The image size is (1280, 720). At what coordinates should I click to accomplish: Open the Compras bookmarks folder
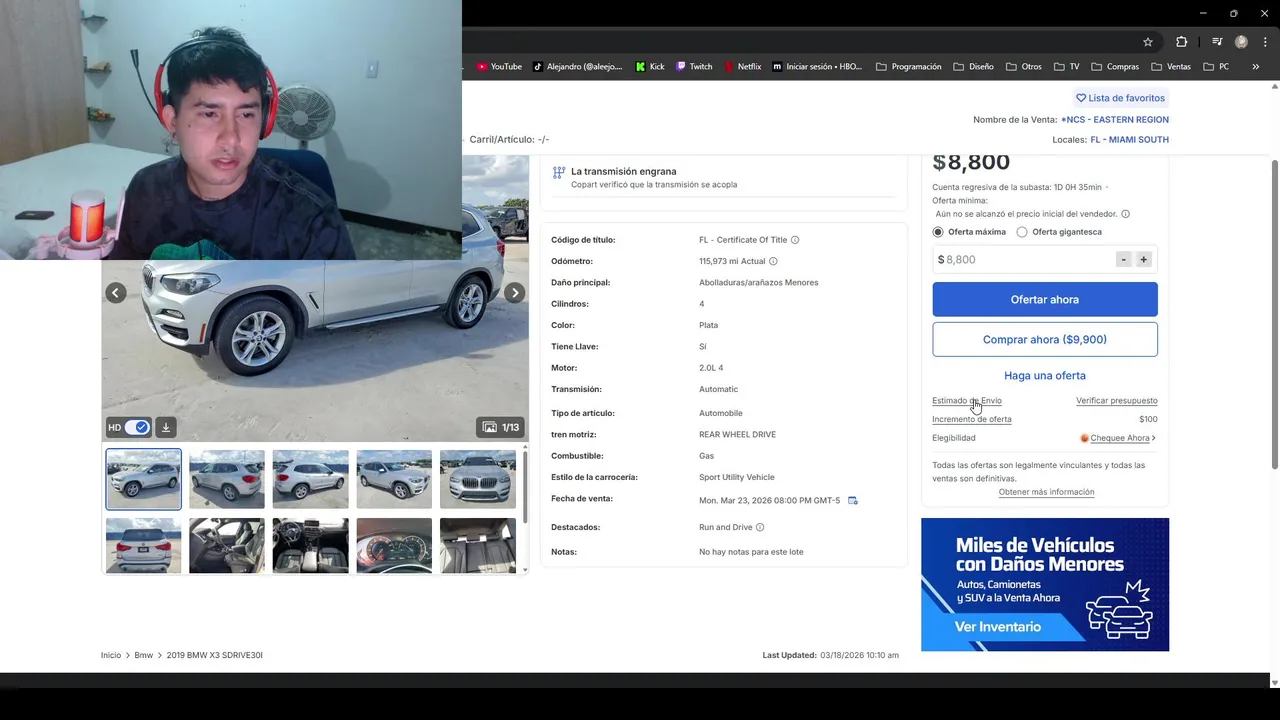(x=1115, y=67)
